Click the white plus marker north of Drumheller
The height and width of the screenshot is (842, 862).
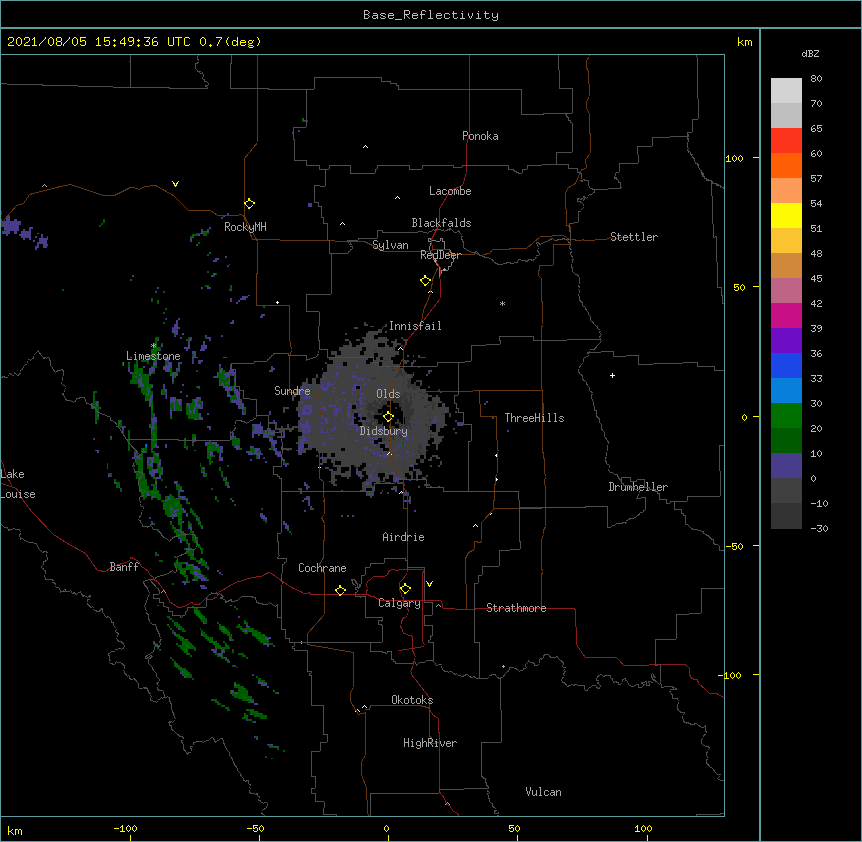click(x=612, y=375)
